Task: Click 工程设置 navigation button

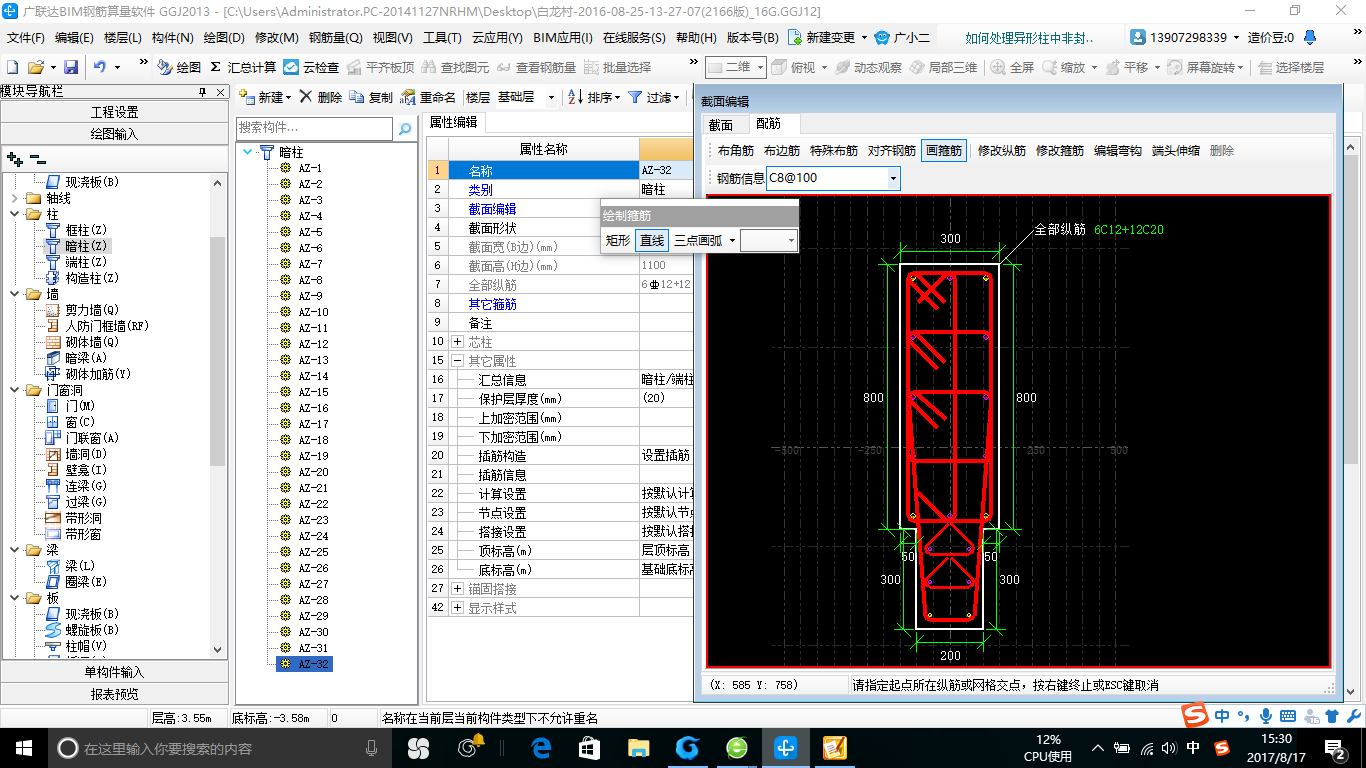Action: 115,112
